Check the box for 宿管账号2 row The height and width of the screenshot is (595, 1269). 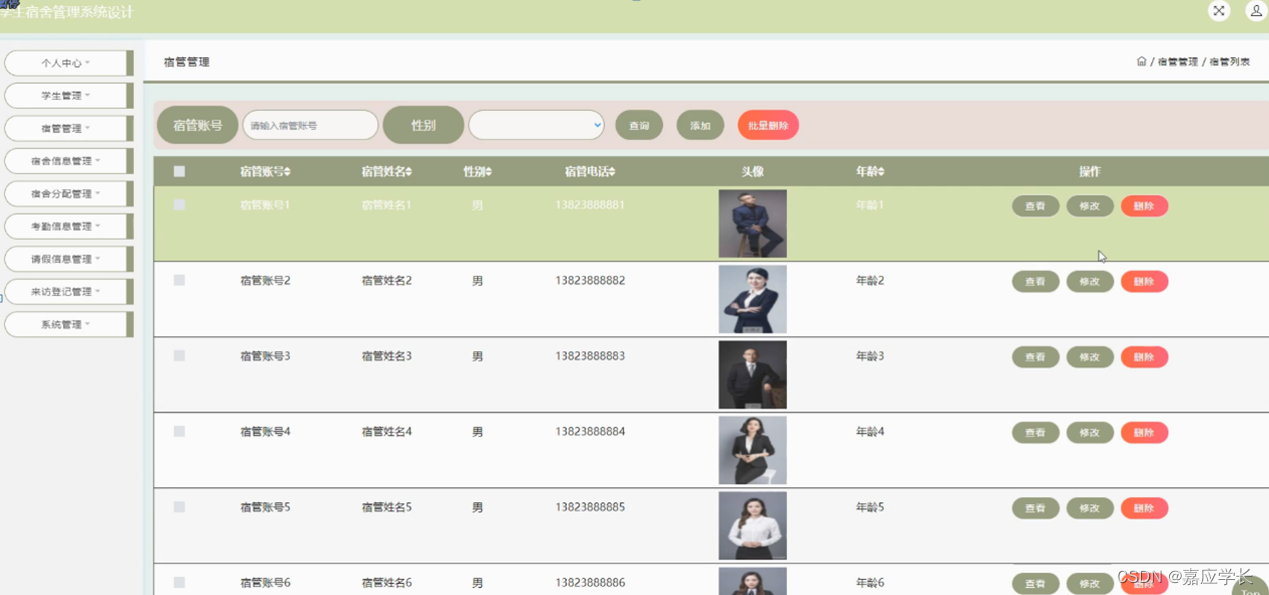click(x=179, y=281)
